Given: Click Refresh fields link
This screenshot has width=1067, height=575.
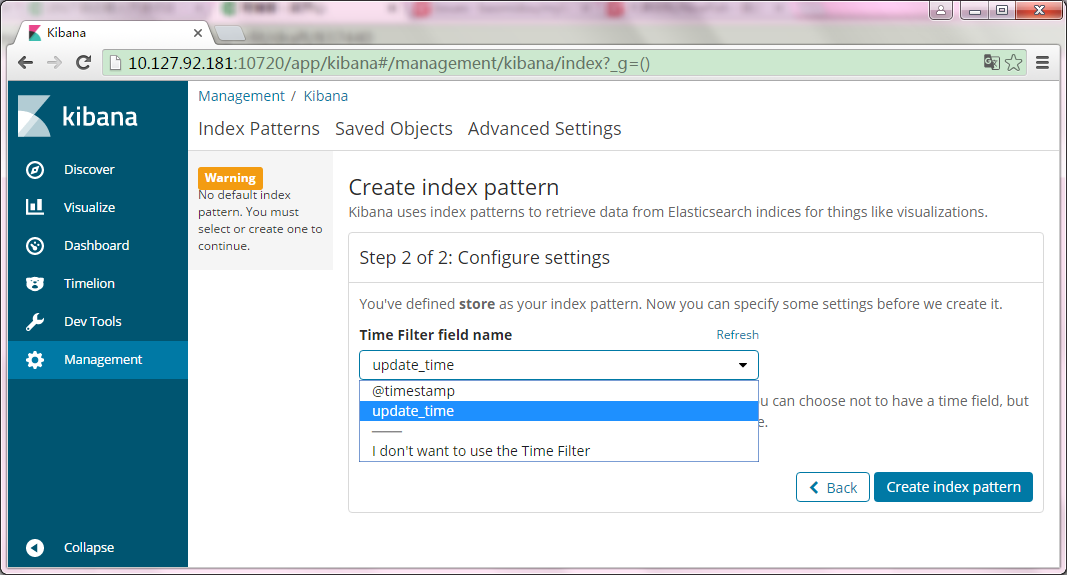Looking at the screenshot, I should 737,335.
